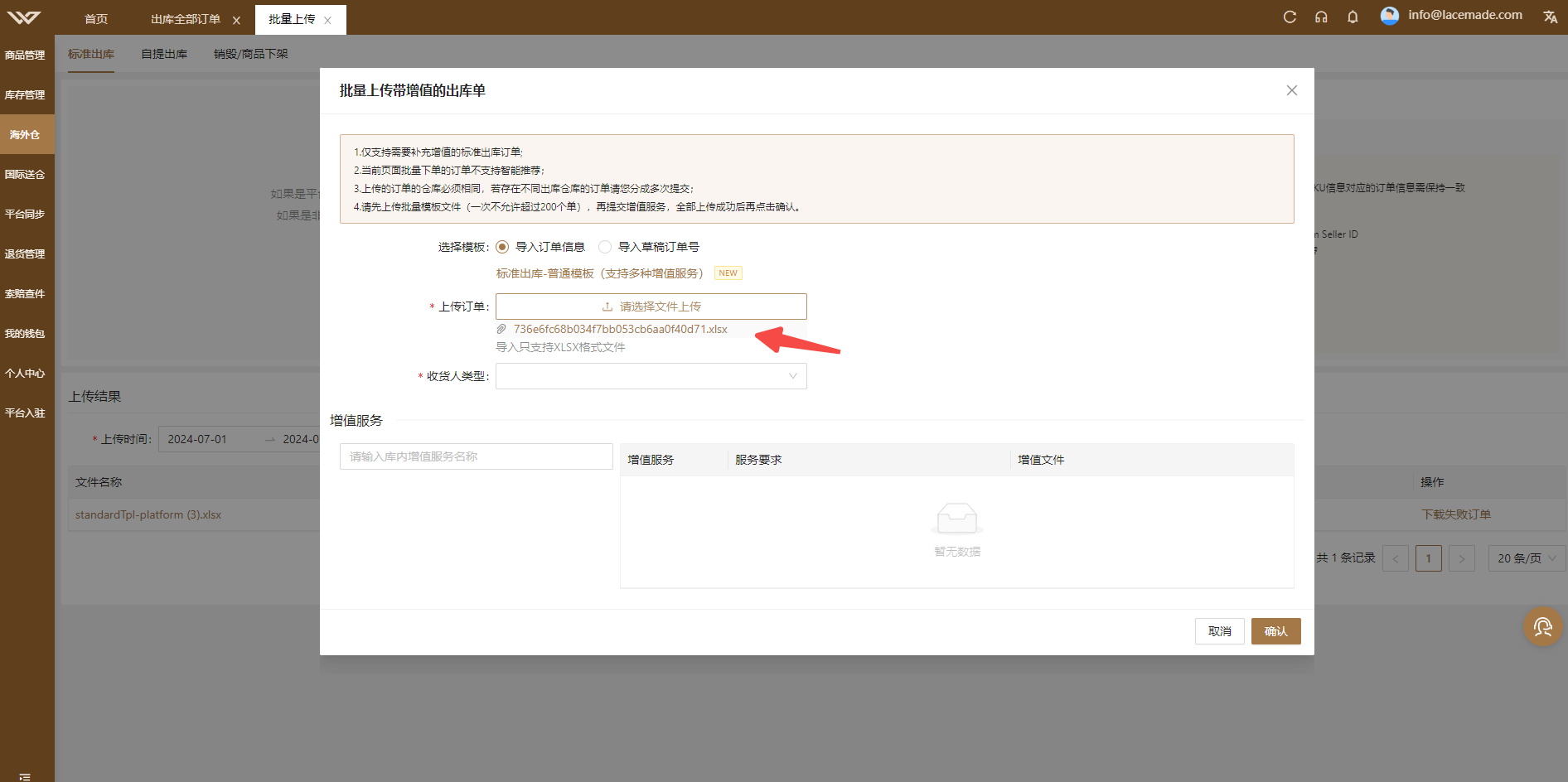
Task: Open 平台入驻 in sidebar
Action: pos(27,413)
